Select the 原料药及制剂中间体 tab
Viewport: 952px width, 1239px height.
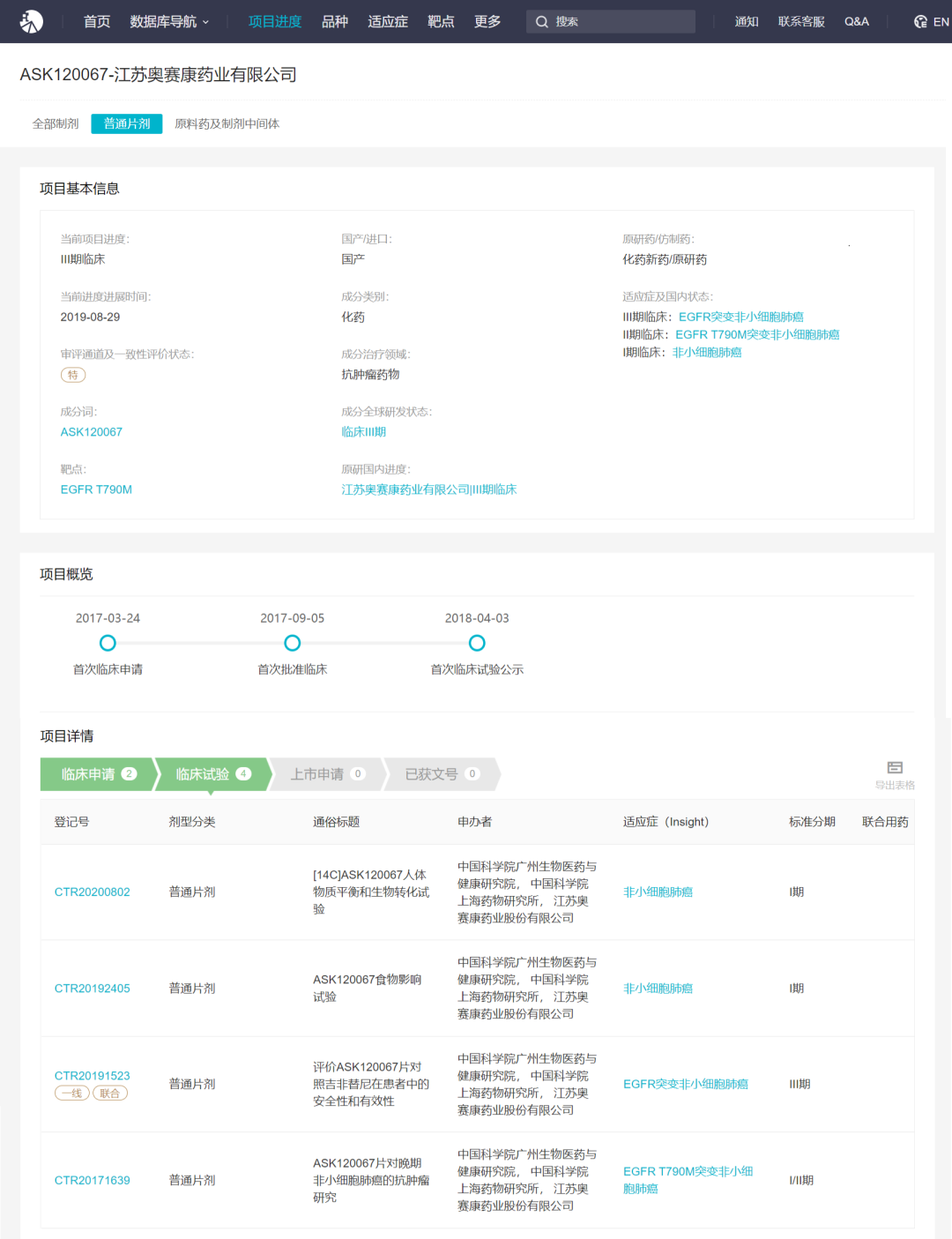[x=227, y=124]
